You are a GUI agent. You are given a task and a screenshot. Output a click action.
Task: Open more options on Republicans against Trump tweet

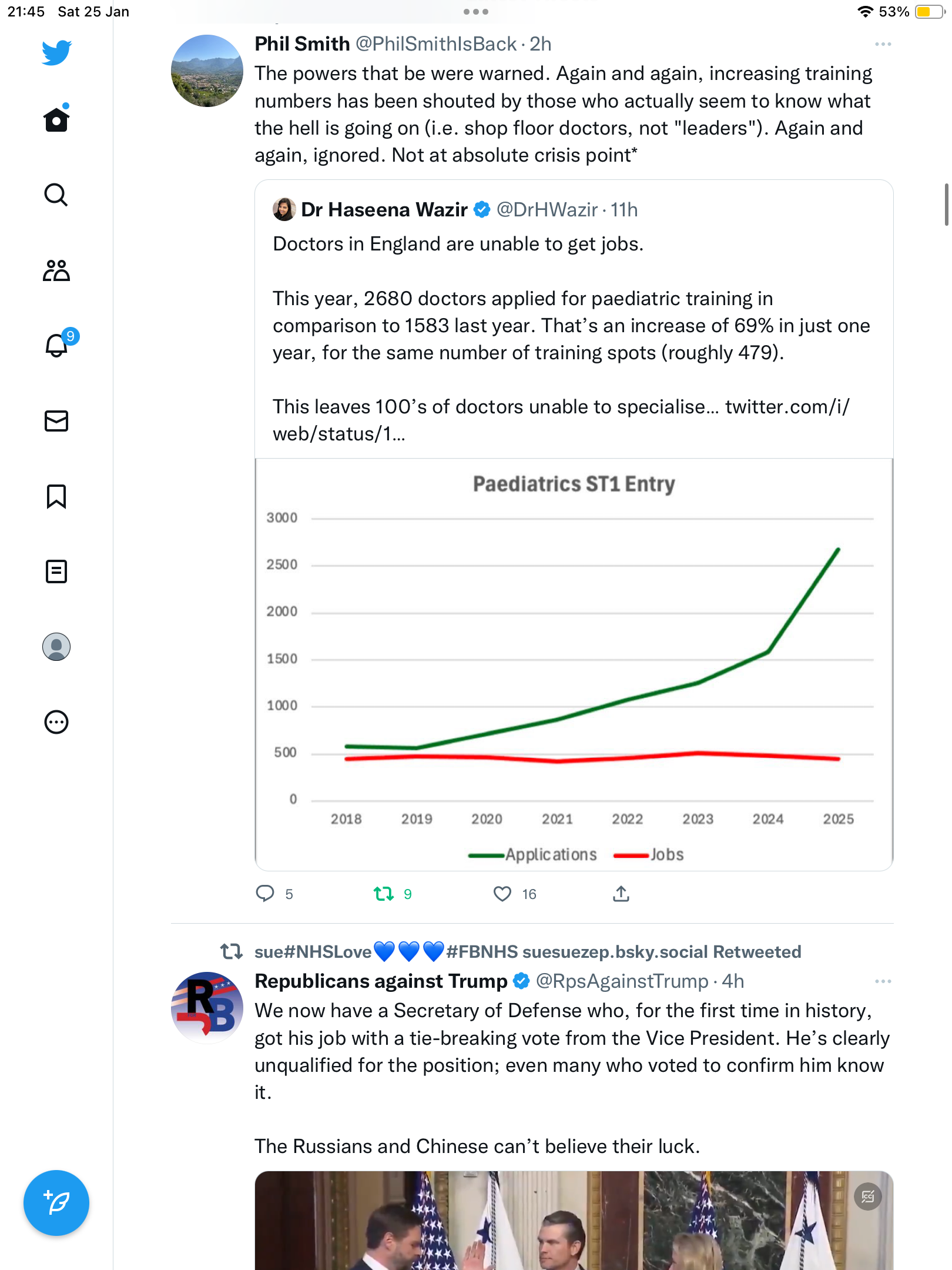click(883, 981)
